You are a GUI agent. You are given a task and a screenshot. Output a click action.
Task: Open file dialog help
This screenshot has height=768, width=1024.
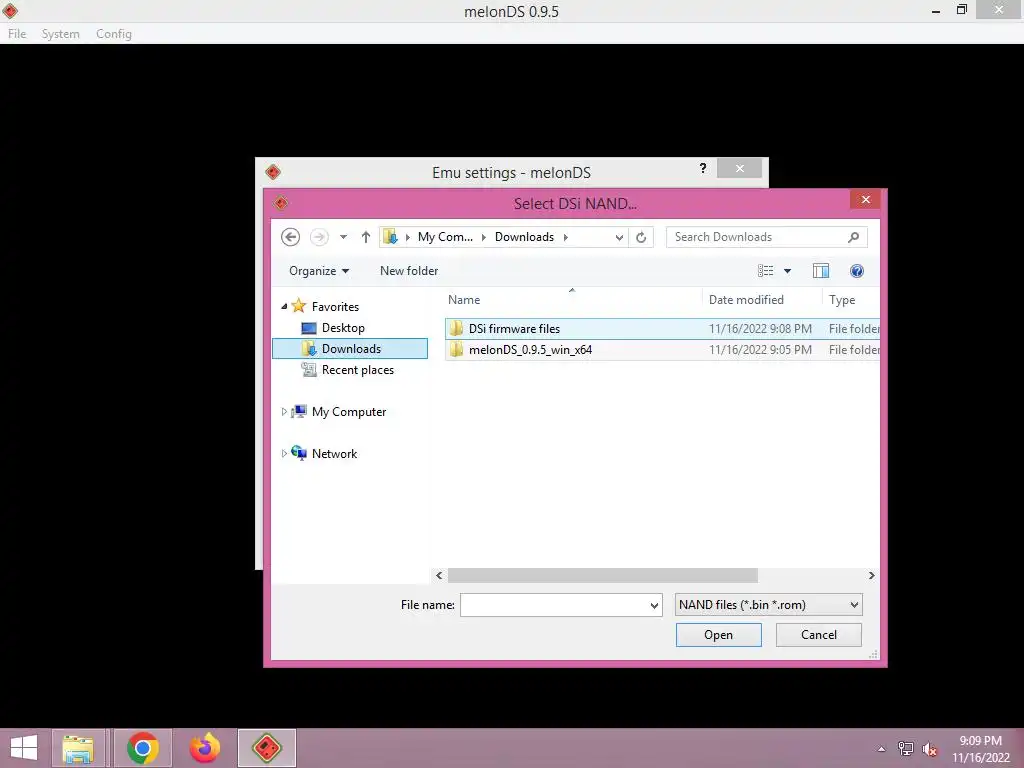pos(857,271)
